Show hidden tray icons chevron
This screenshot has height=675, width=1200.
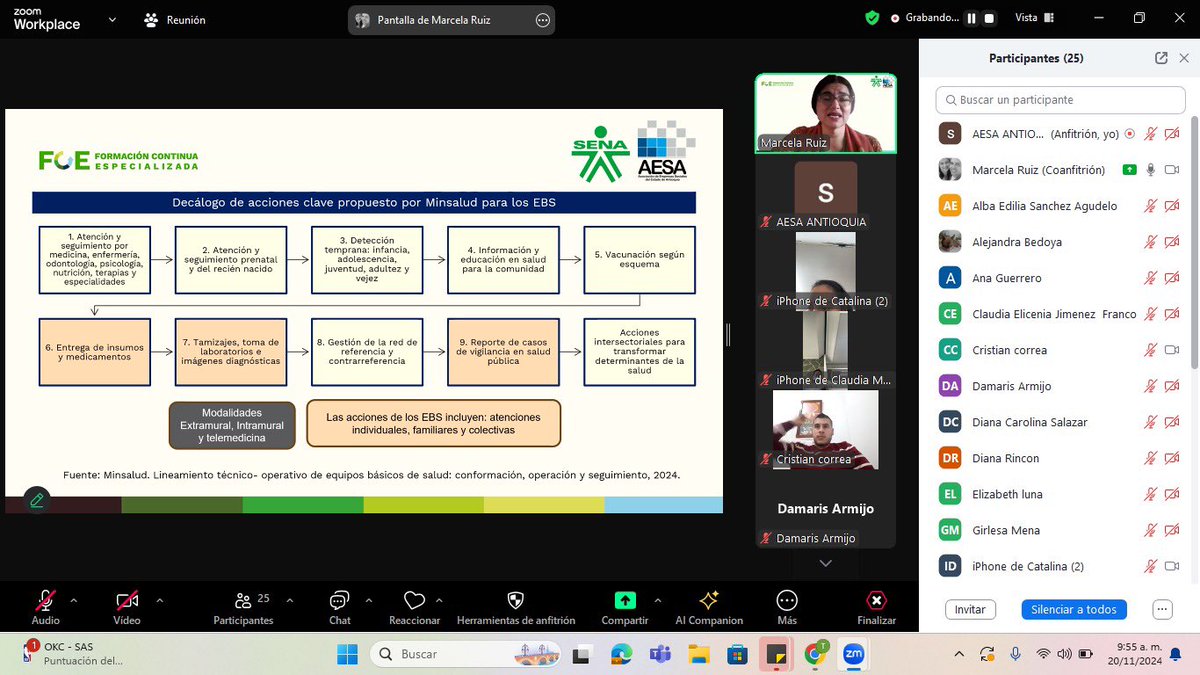(x=960, y=654)
